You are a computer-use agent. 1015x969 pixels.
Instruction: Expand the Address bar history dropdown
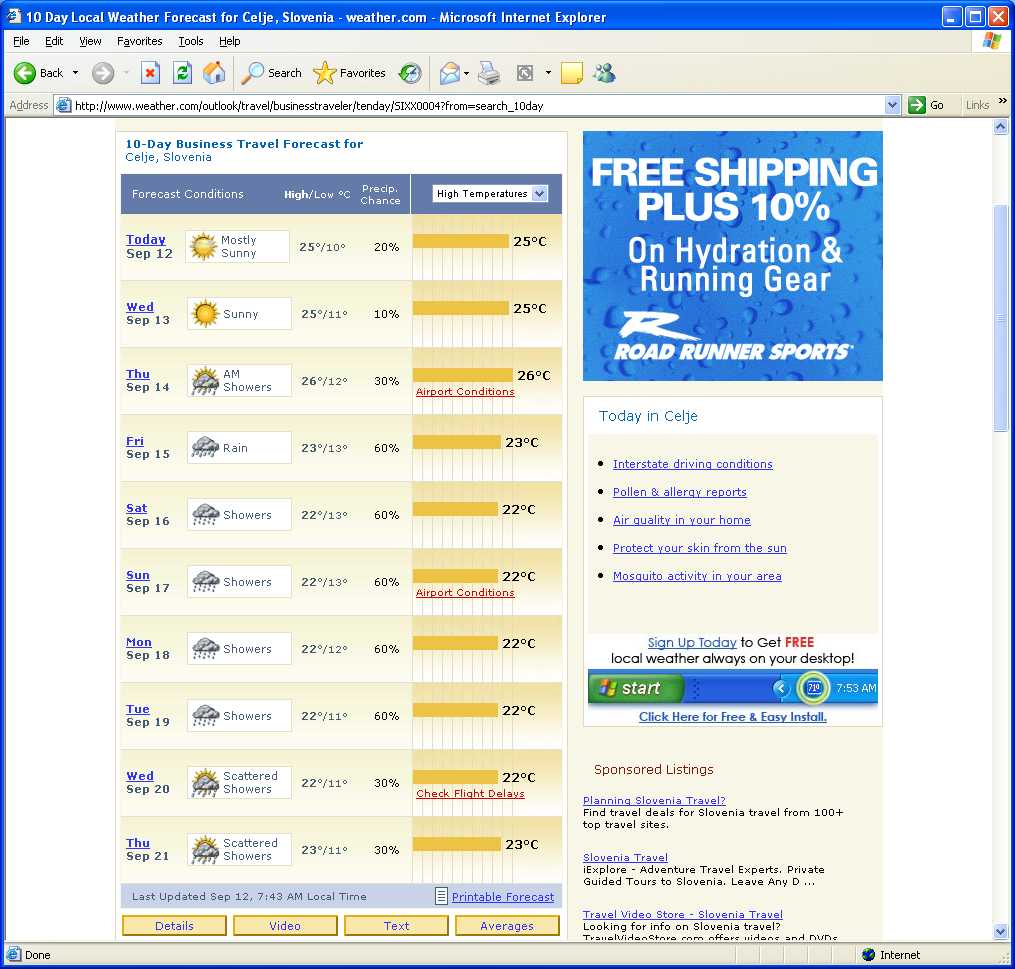pos(892,105)
